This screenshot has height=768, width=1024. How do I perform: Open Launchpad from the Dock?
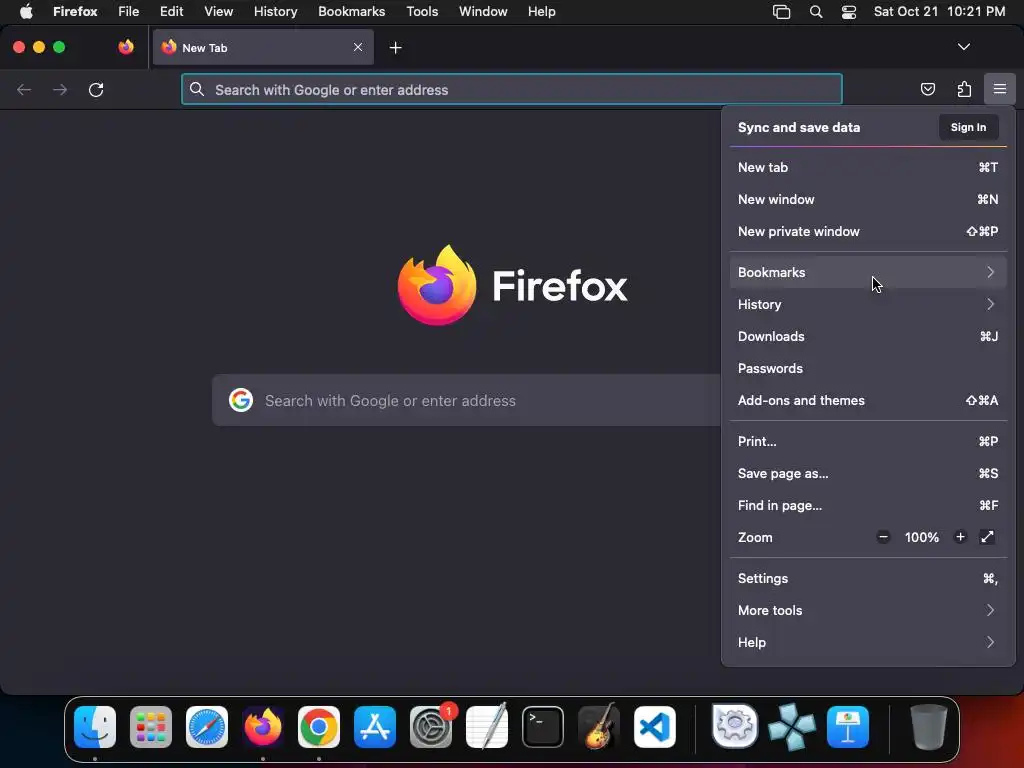(x=151, y=727)
